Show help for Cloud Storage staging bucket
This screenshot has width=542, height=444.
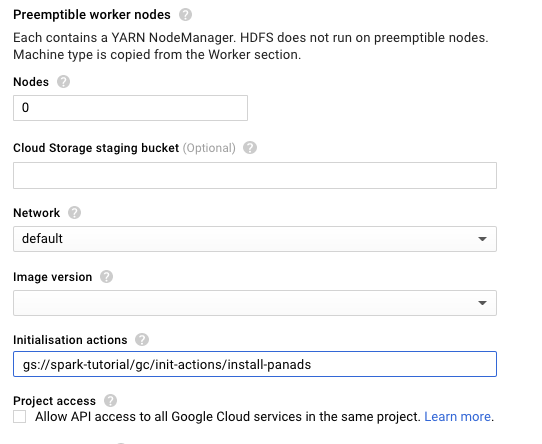tap(250, 148)
